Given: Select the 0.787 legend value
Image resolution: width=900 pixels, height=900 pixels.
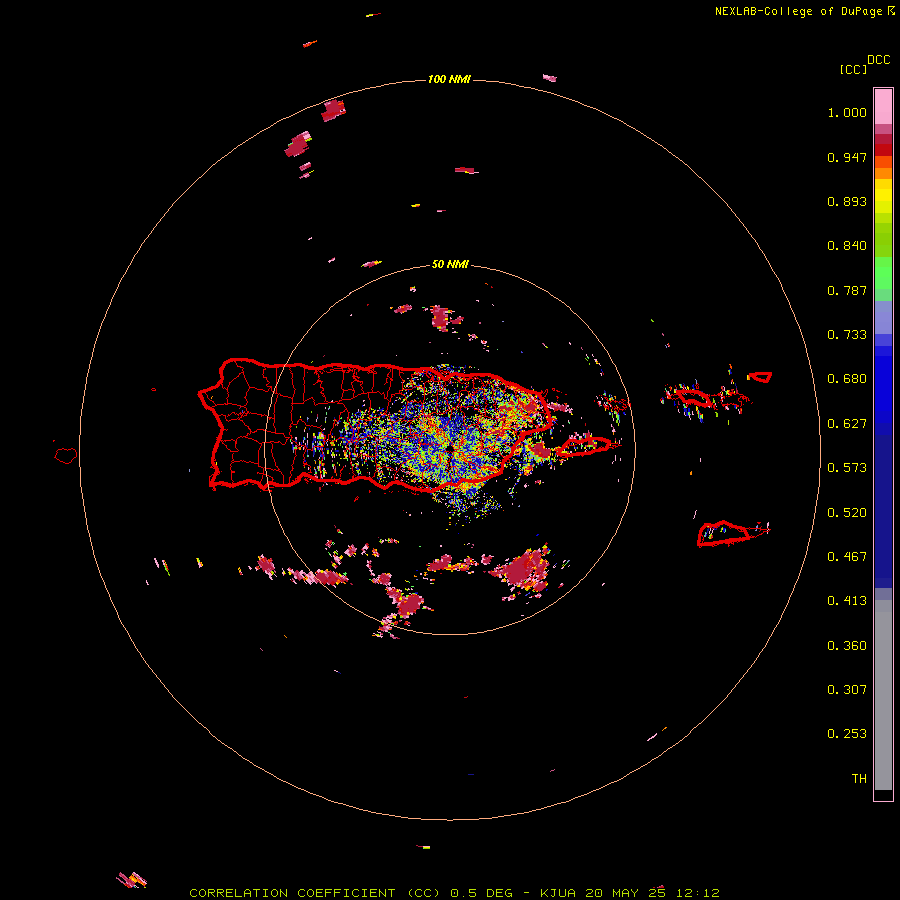Looking at the screenshot, I should coord(847,290).
